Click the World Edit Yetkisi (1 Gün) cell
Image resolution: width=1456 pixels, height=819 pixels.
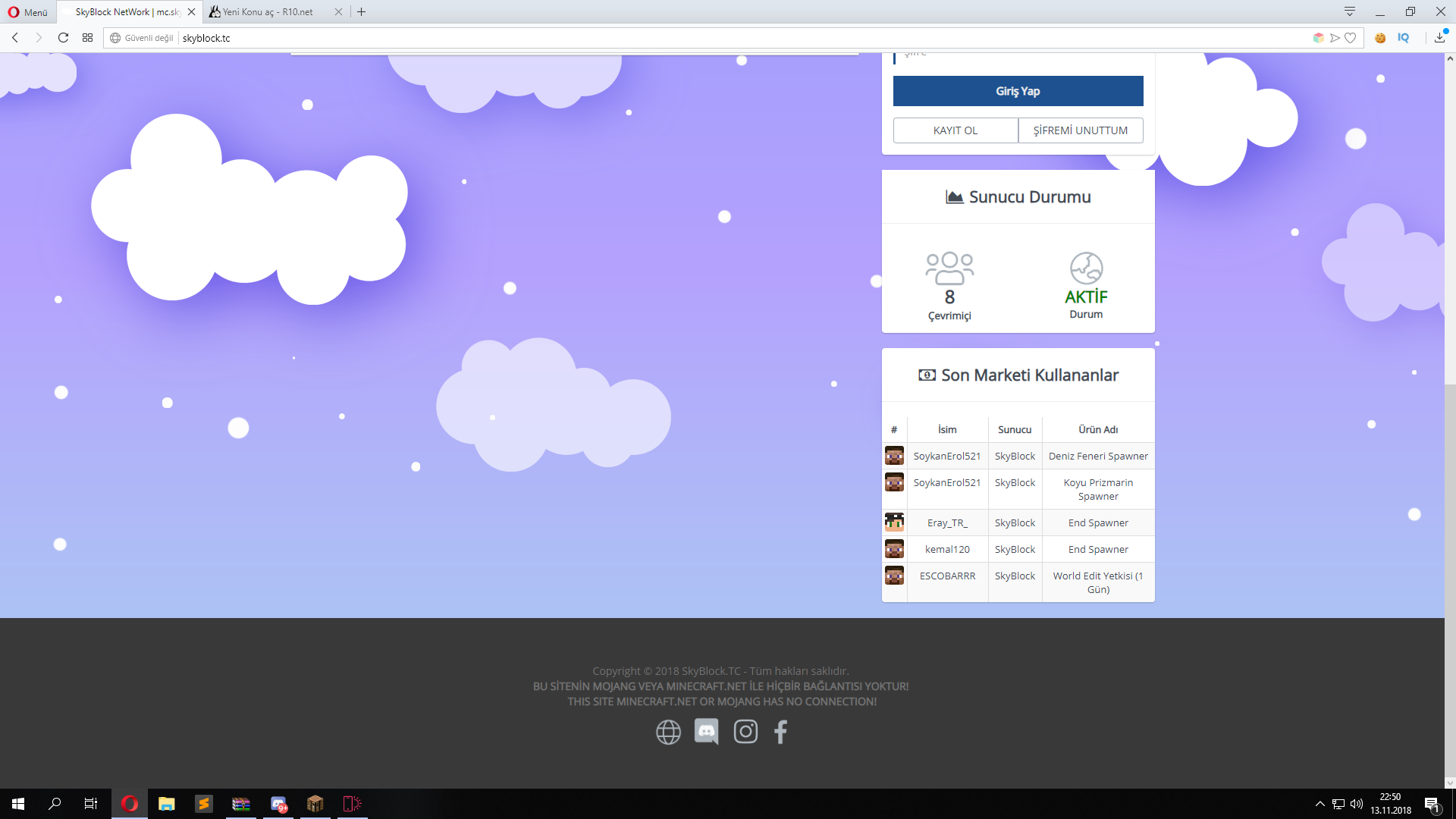pyautogui.click(x=1098, y=582)
